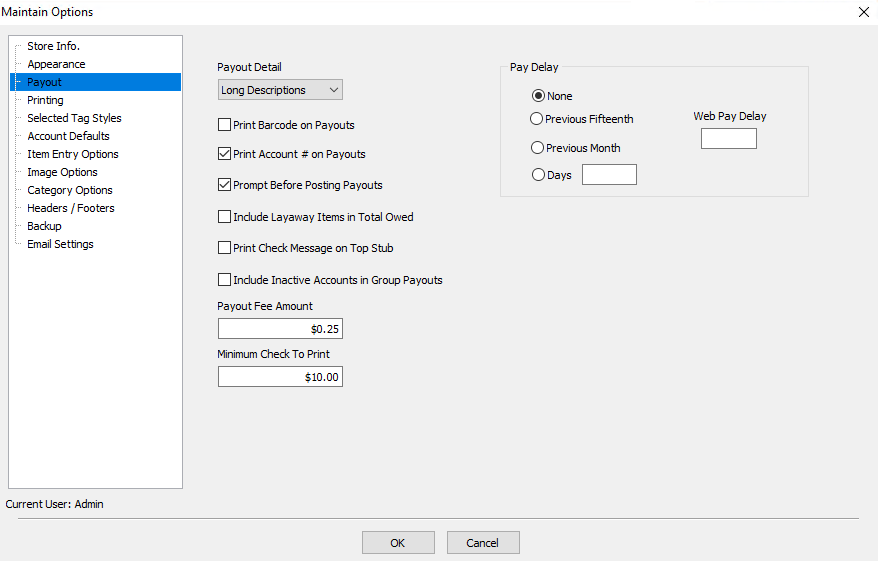Close the Maintain Options window
The height and width of the screenshot is (561, 878).
click(x=863, y=12)
